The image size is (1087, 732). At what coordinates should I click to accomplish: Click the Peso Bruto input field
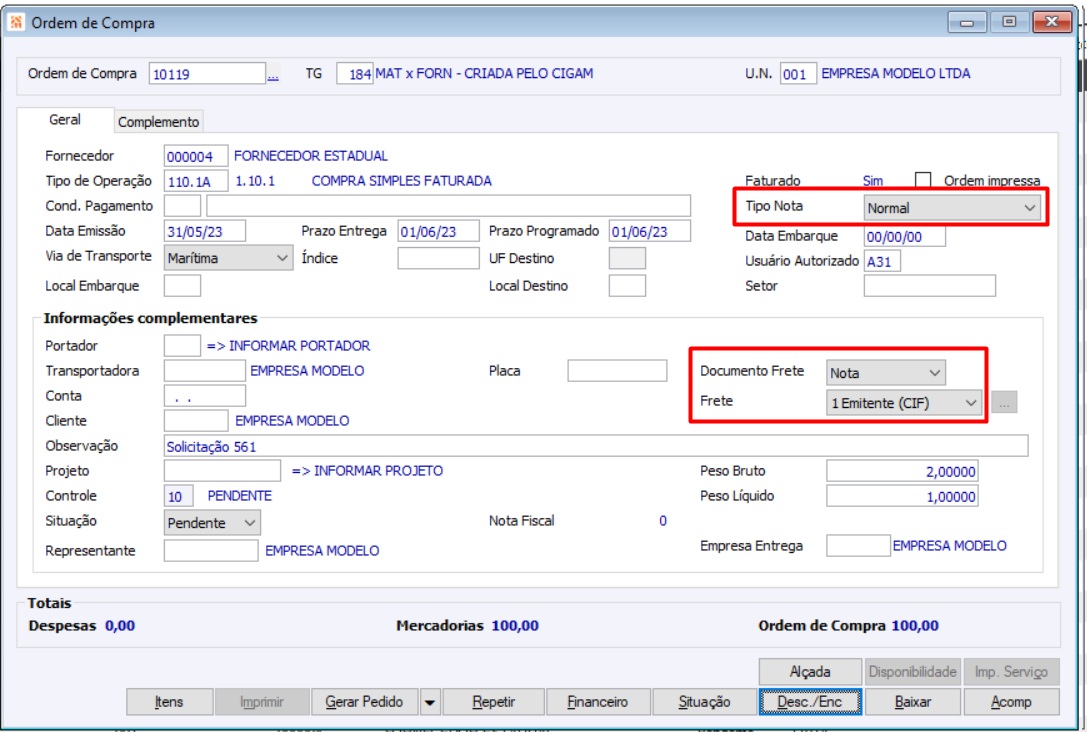[x=902, y=471]
